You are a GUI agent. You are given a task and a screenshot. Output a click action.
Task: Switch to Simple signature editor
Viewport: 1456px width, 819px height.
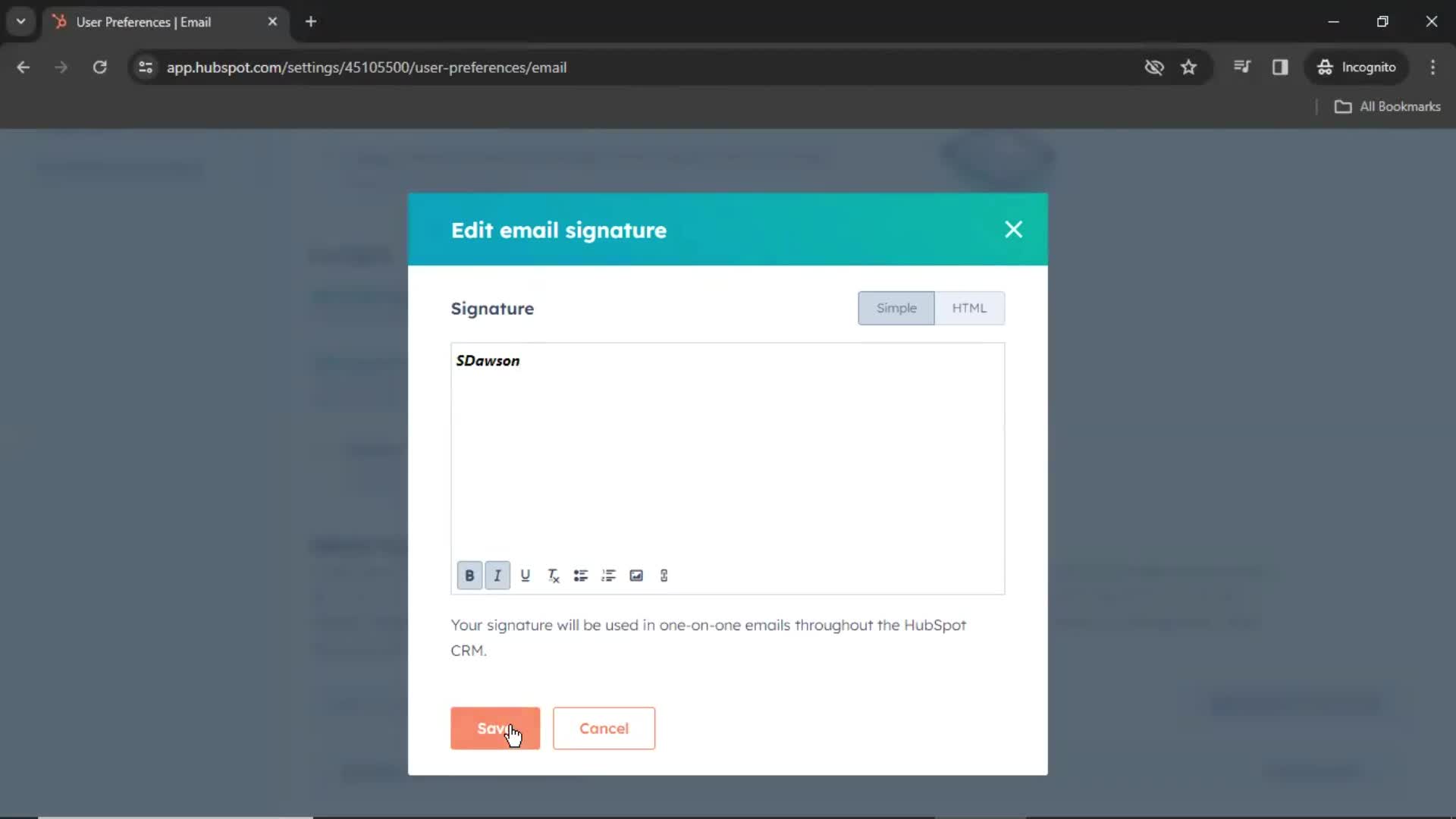coord(896,308)
